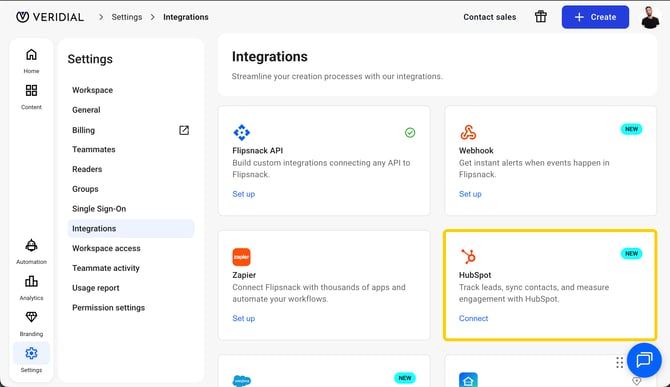Click the Zapier card title

[244, 275]
